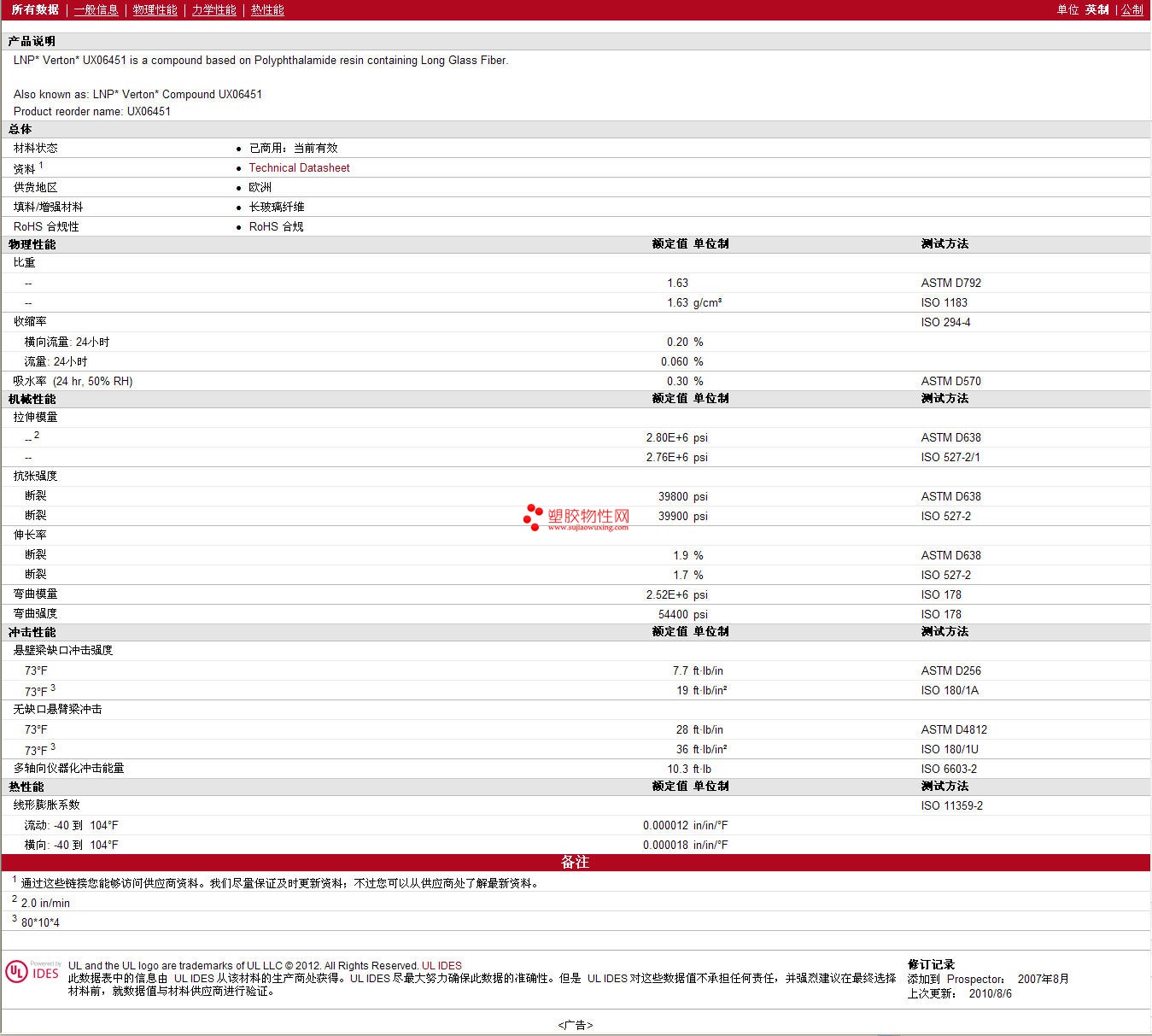Select the 0.000012 in/in/°F flow expansion value
The height and width of the screenshot is (1036, 1152).
[686, 825]
